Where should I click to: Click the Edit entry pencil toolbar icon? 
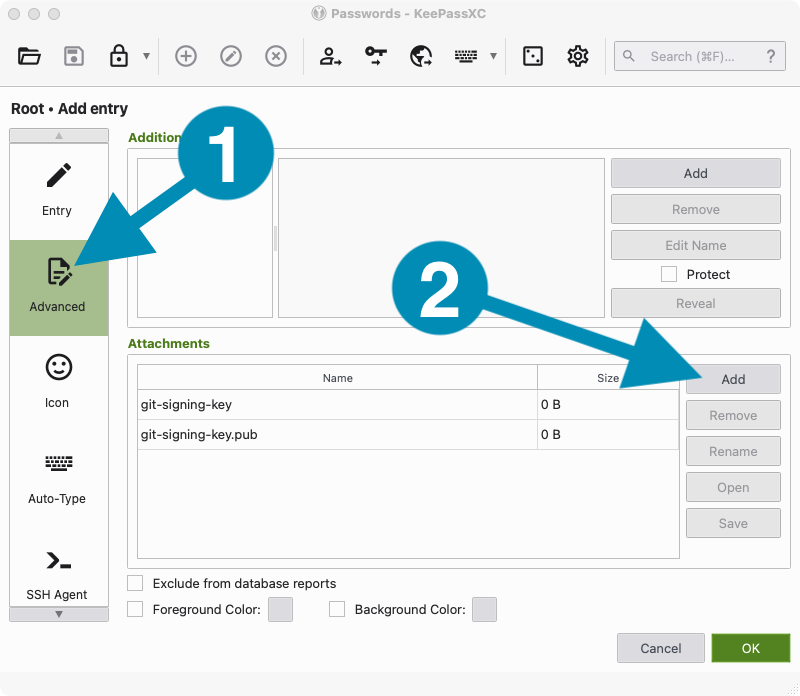tap(231, 56)
